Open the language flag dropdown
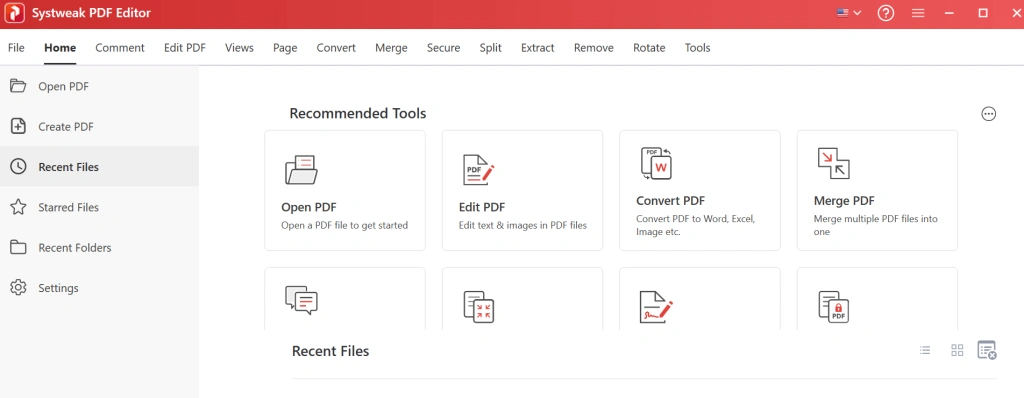1024x398 pixels. tap(849, 12)
